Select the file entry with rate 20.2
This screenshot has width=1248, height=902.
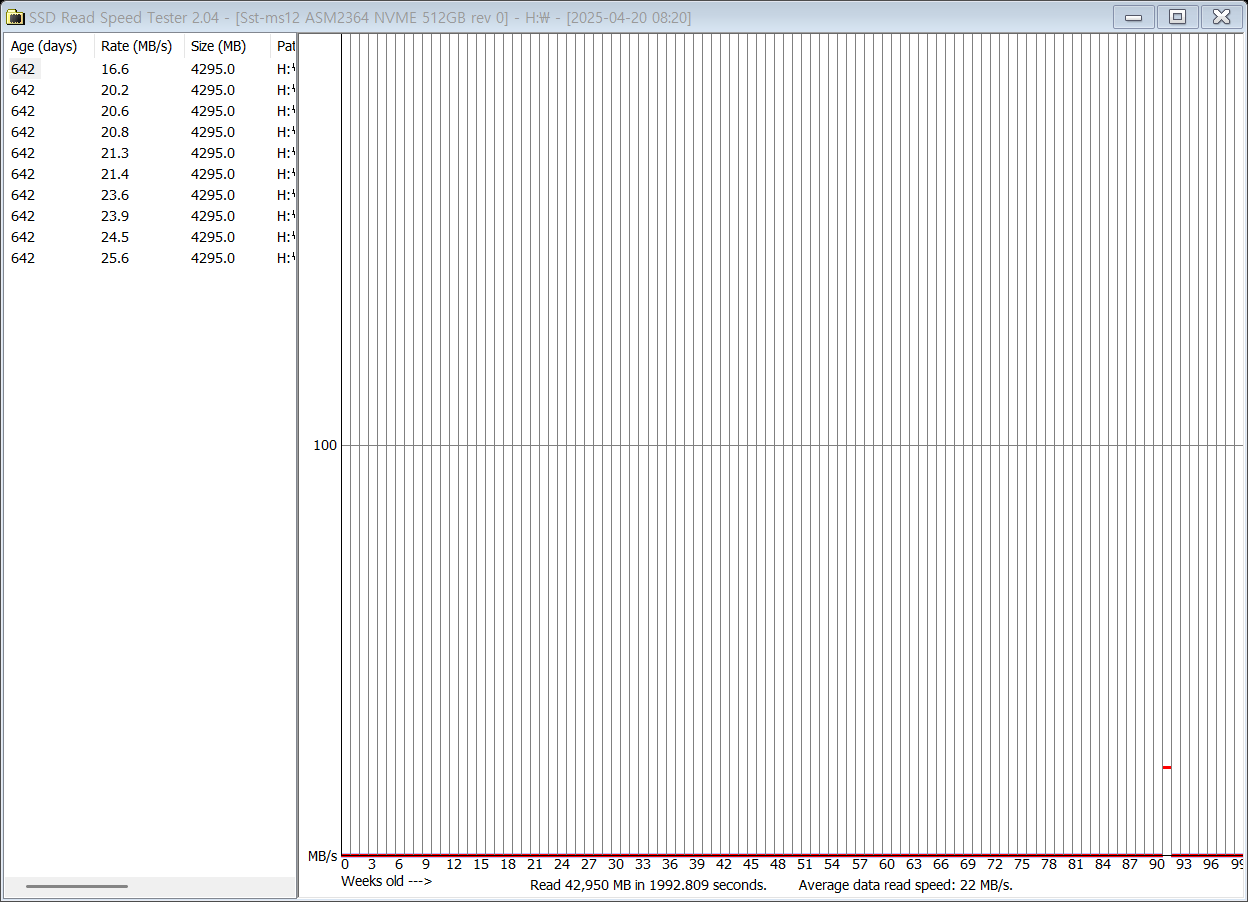click(115, 90)
